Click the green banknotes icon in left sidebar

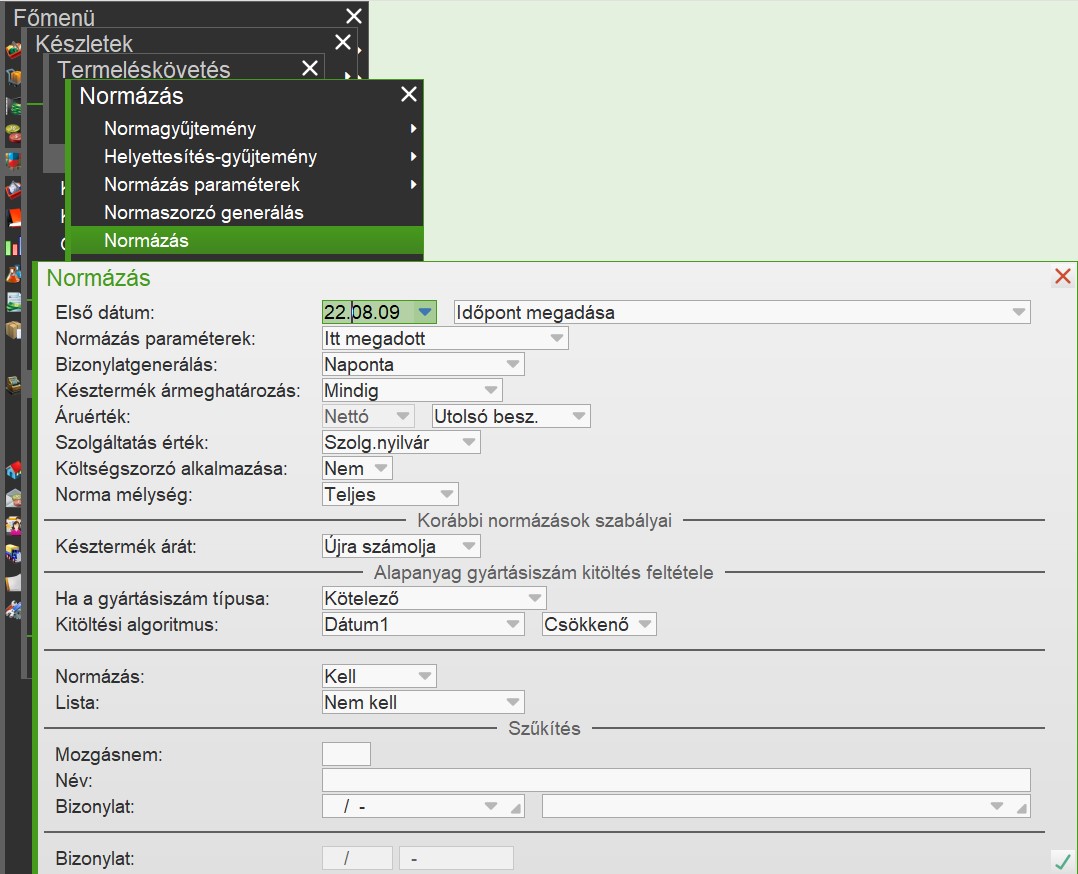click(13, 106)
